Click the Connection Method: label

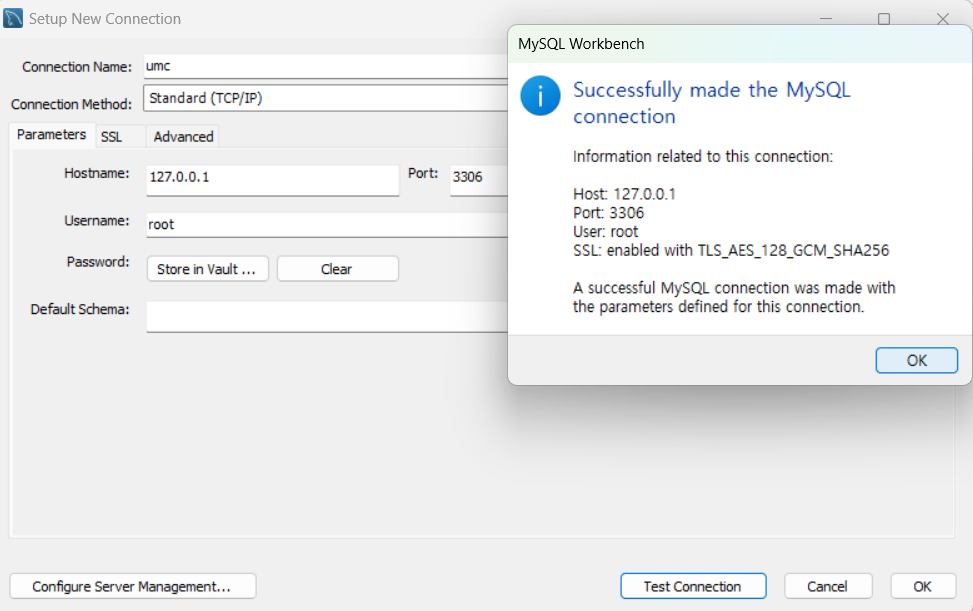(71, 104)
